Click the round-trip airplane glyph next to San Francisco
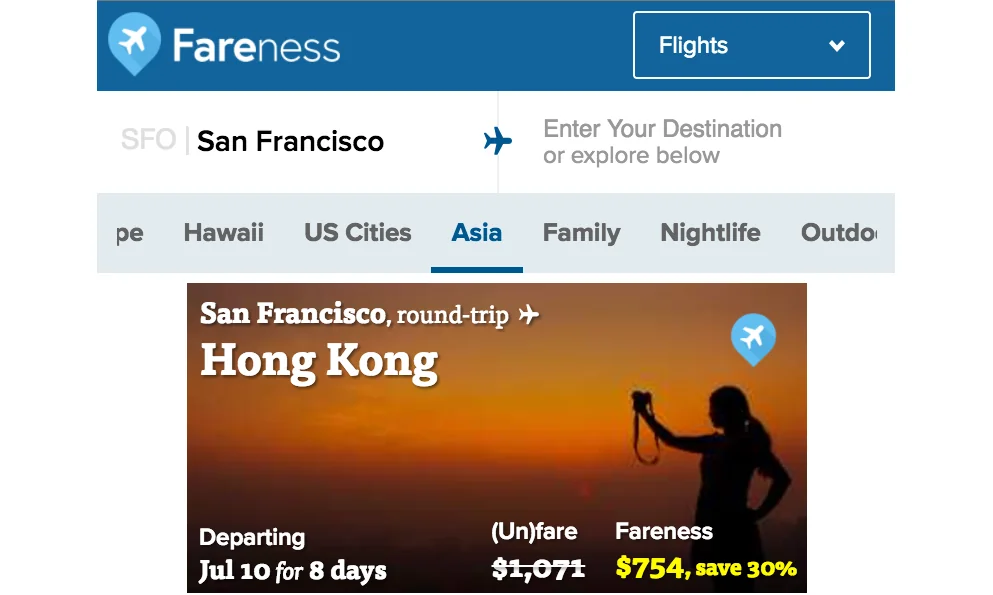 (530, 314)
